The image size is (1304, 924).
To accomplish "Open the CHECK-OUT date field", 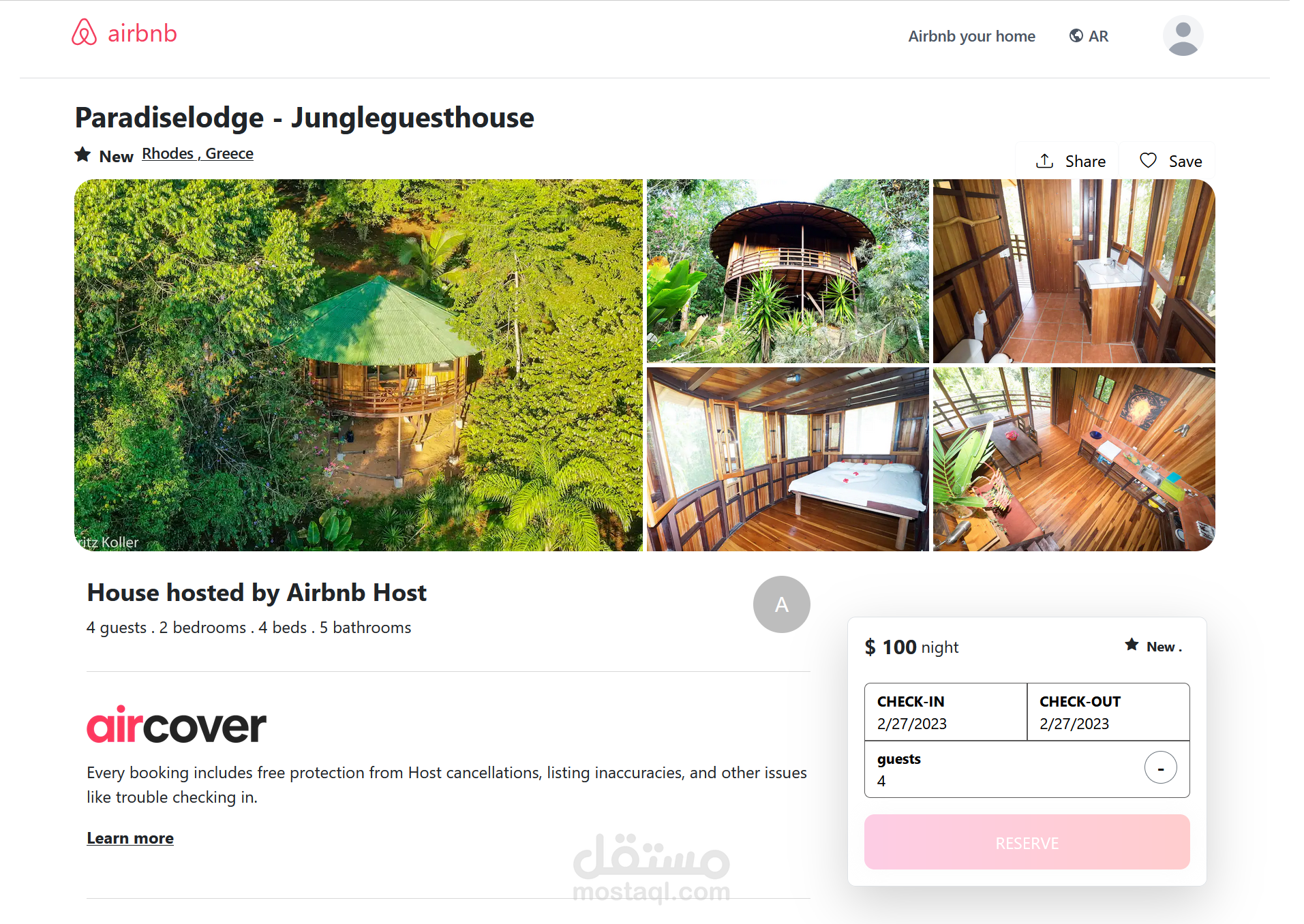I will tap(1108, 712).
